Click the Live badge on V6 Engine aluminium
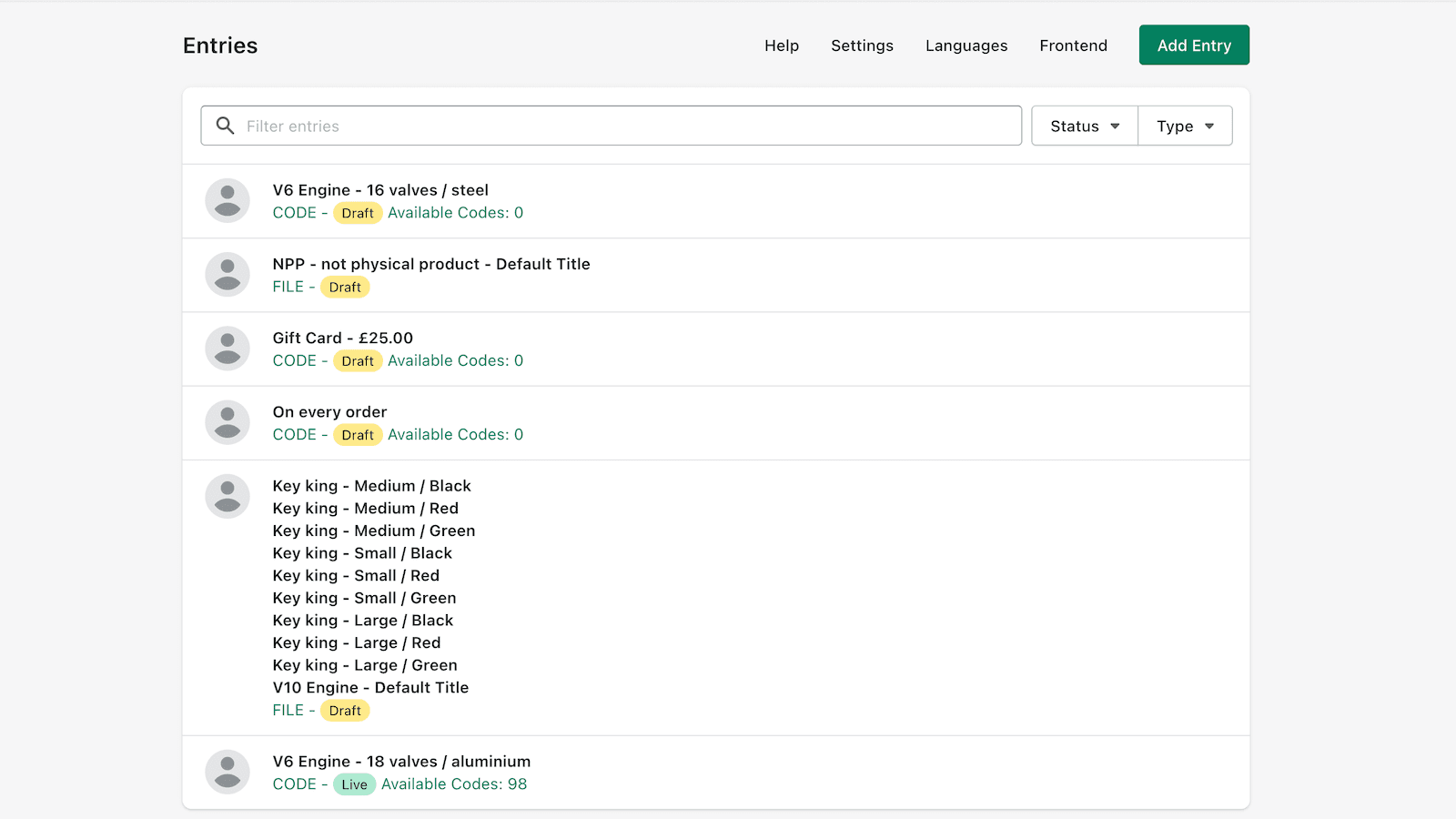Screen dimensions: 1456x819 coord(354,784)
